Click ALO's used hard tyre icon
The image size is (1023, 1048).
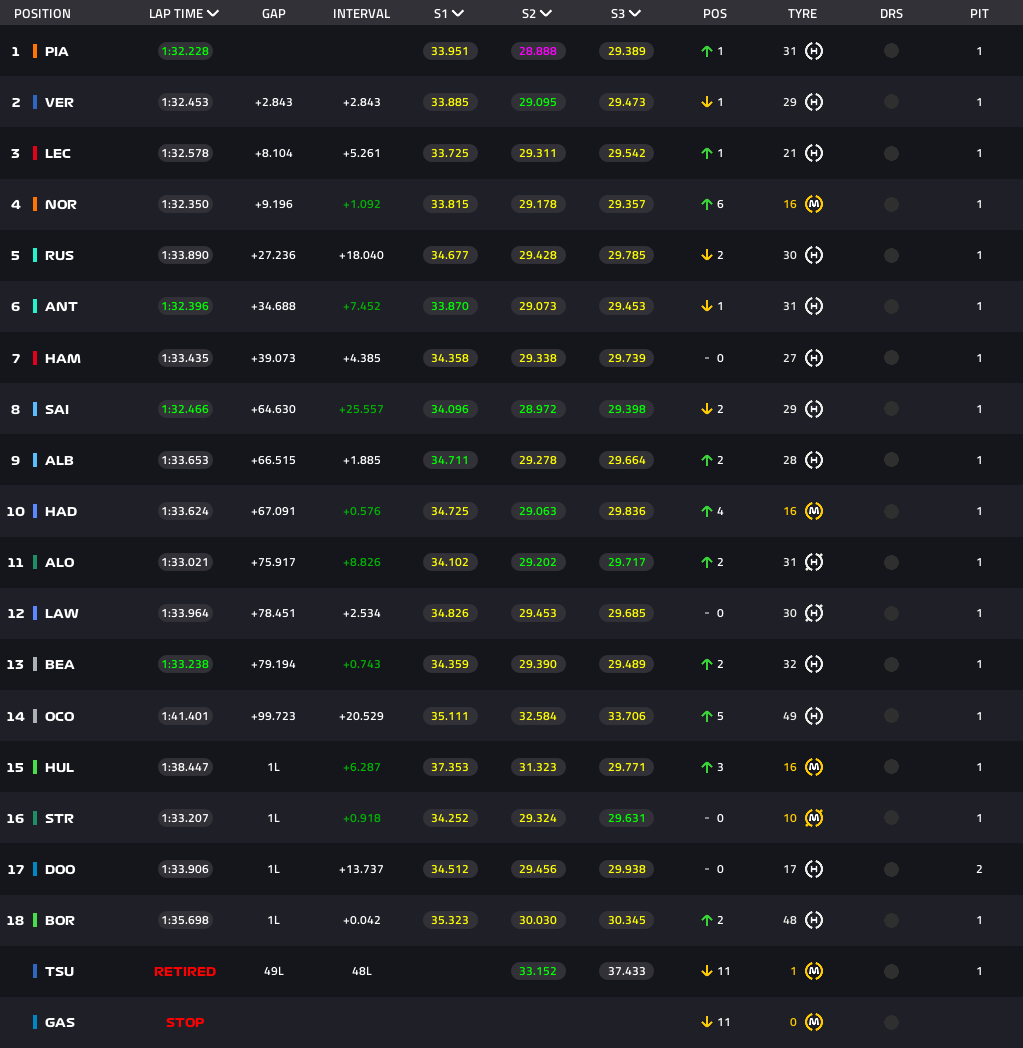(x=813, y=562)
